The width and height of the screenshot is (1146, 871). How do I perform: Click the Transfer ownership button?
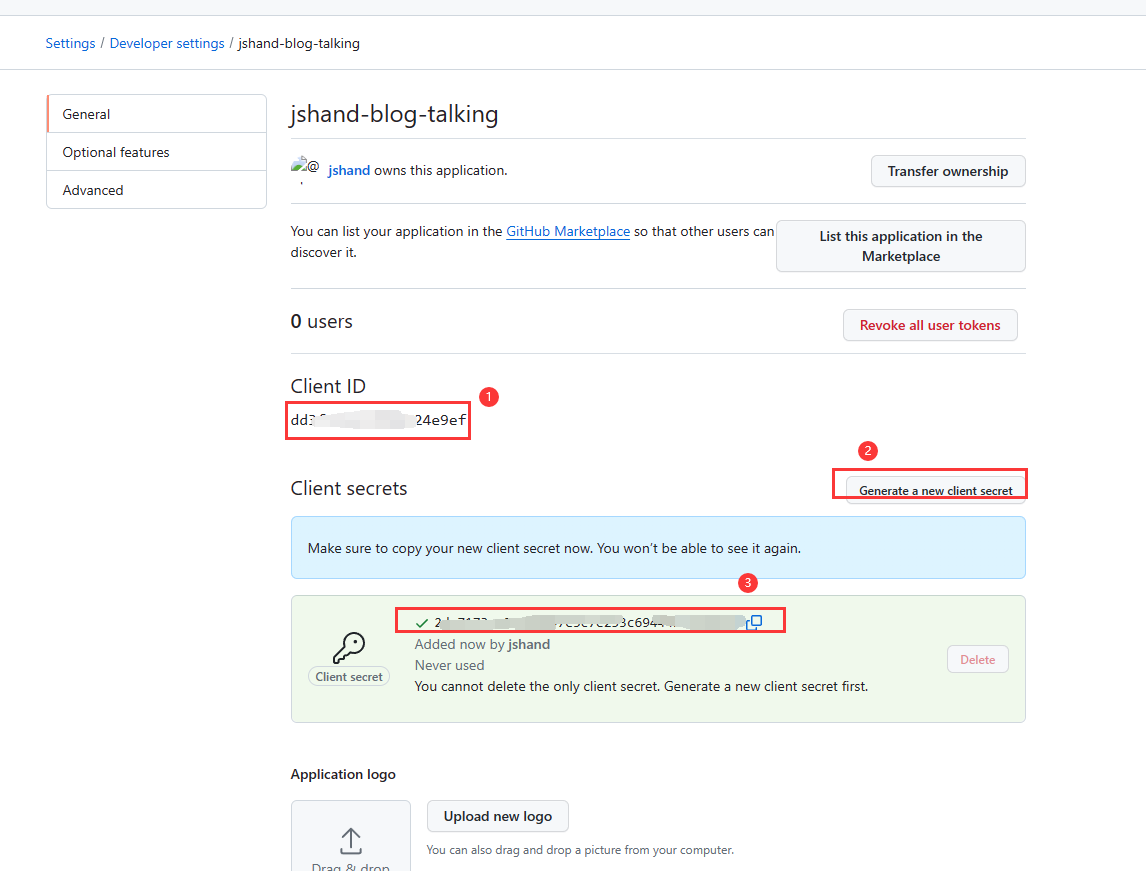coord(948,171)
